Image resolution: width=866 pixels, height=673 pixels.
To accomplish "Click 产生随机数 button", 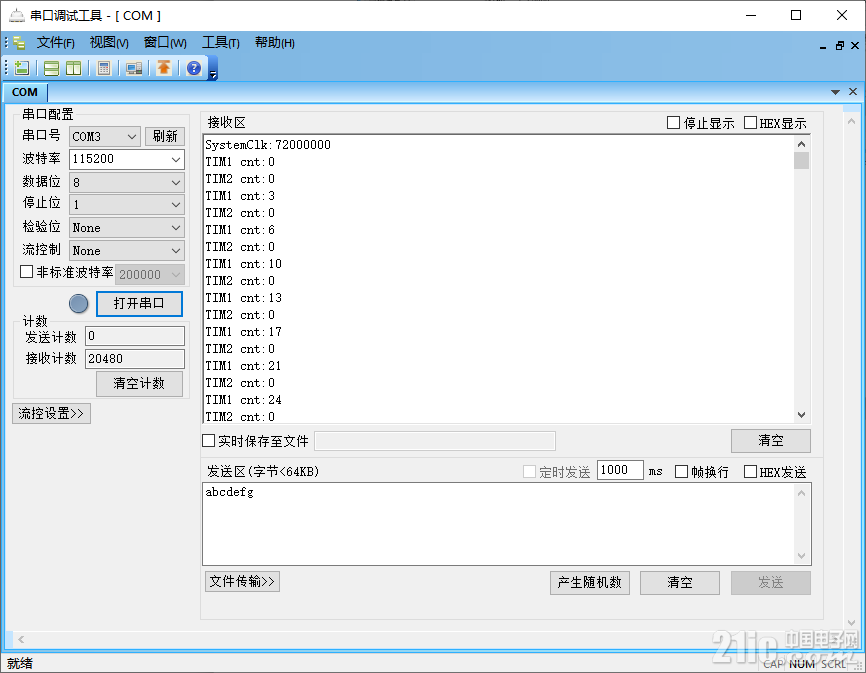I will click(x=590, y=582).
